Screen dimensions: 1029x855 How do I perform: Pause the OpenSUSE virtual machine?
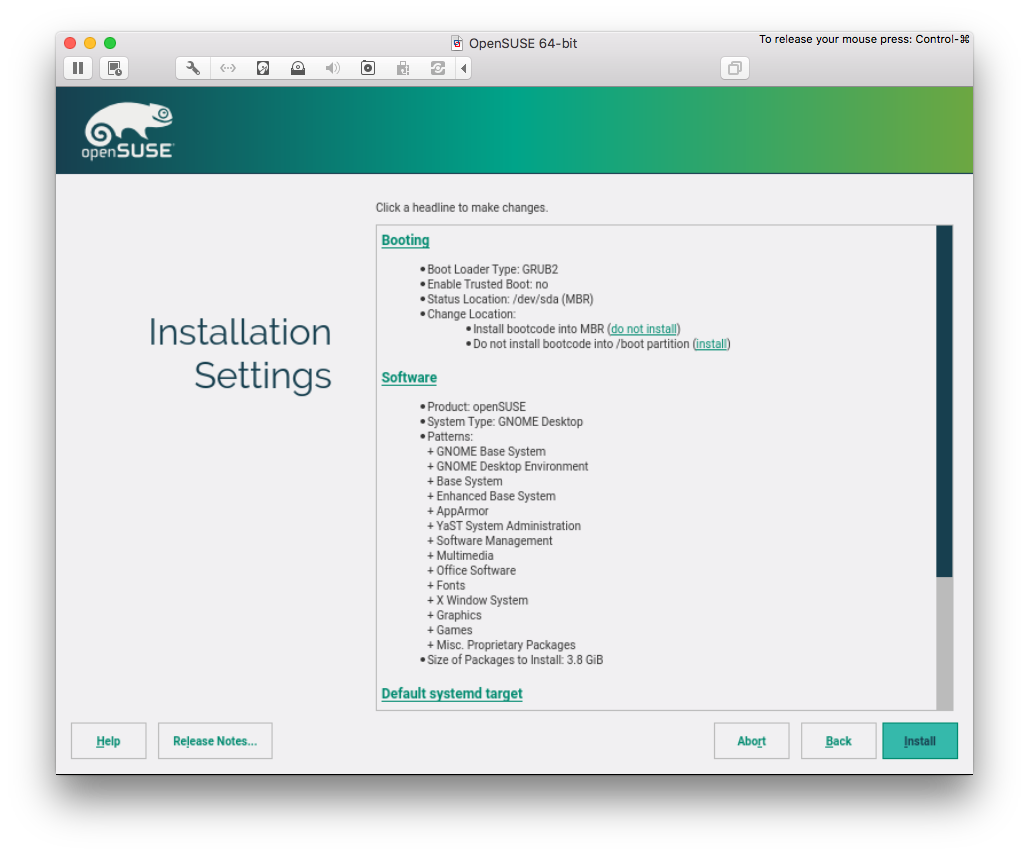(78, 68)
